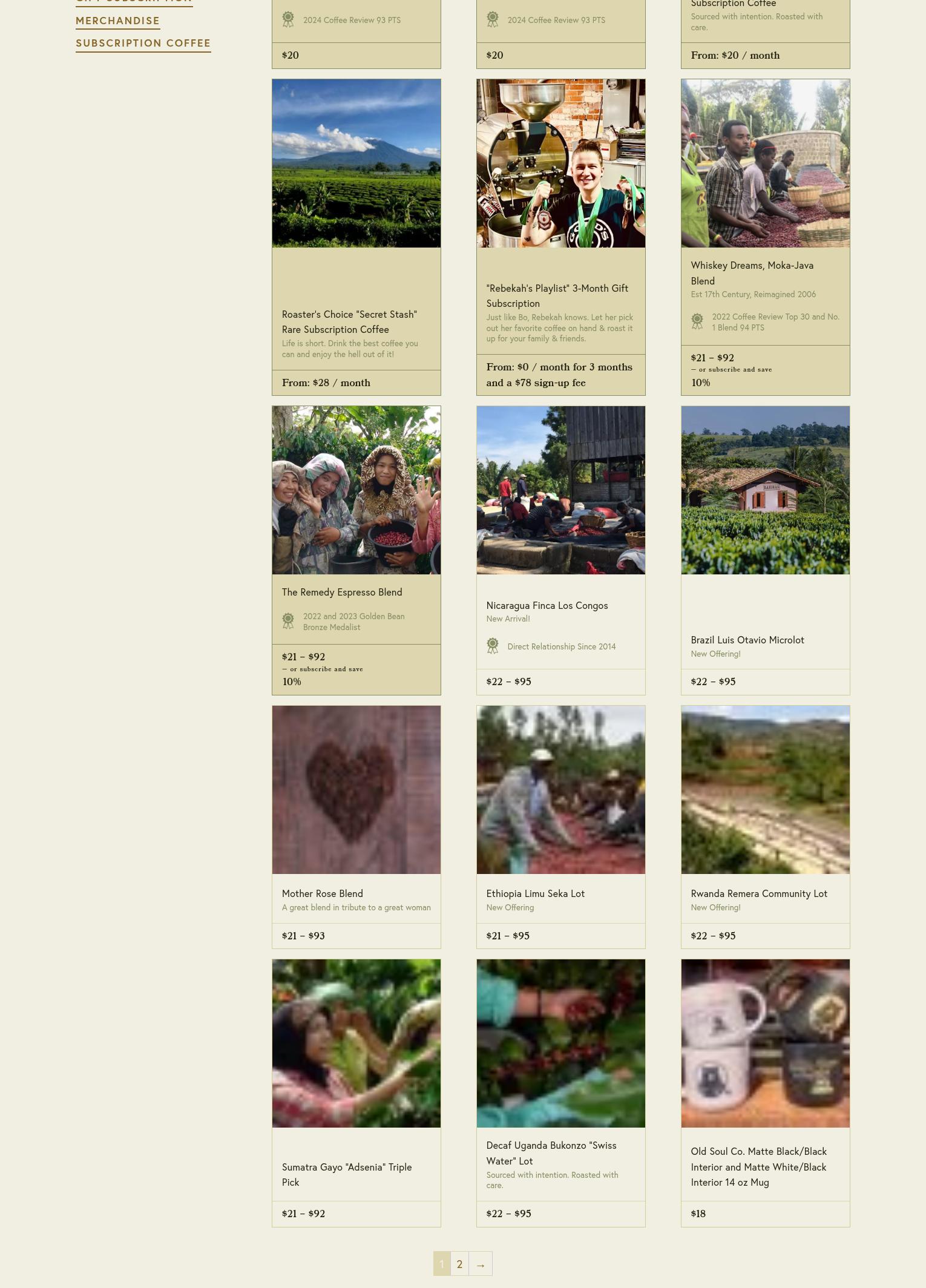Open Subscription Coffee category in sidebar
Screen dimensions: 926x1288
click(x=143, y=44)
